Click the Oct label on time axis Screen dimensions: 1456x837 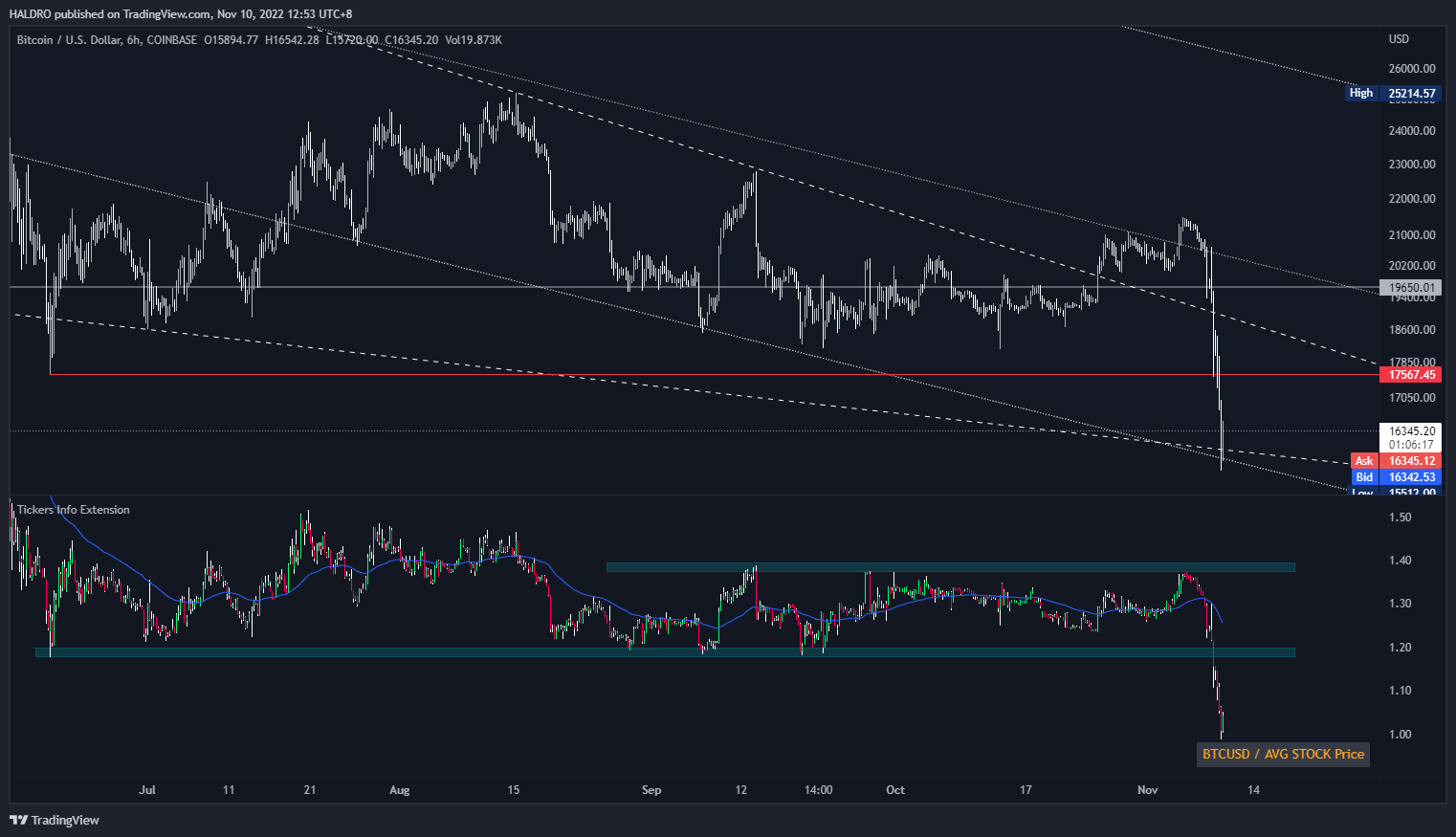(895, 790)
